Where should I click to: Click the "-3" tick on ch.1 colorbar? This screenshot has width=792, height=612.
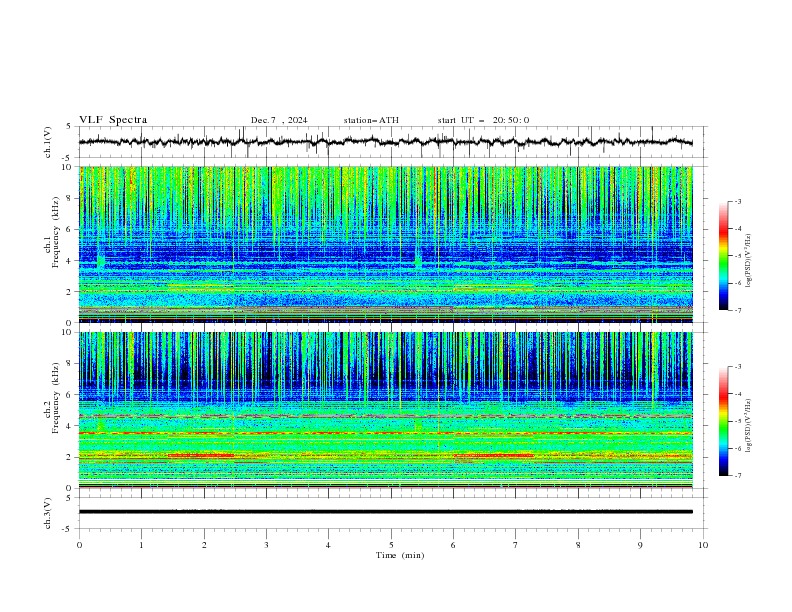click(737, 201)
